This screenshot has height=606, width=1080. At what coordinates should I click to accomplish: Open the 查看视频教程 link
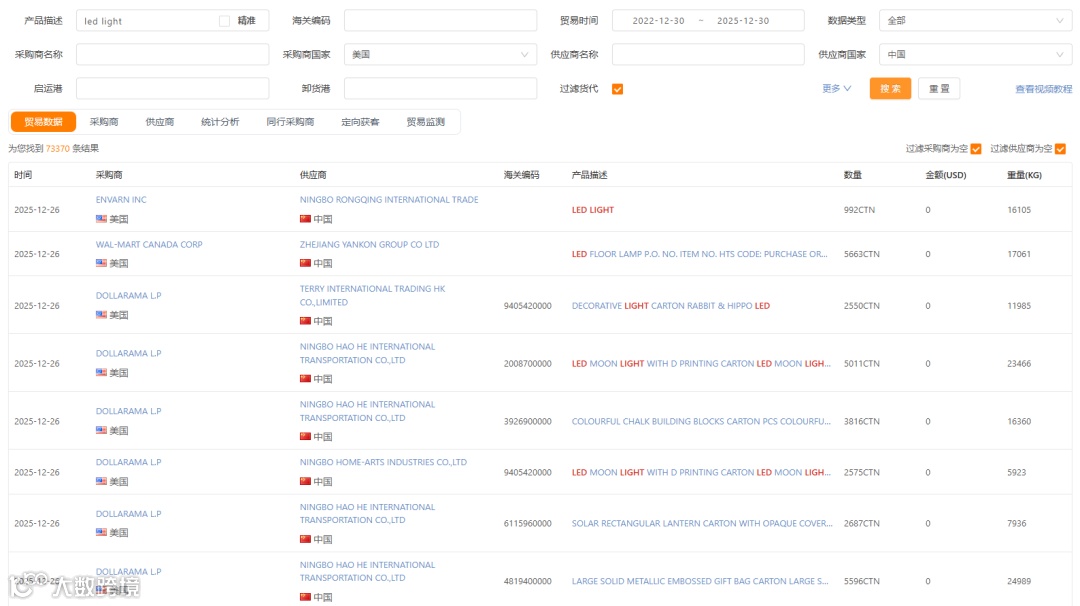pyautogui.click(x=1043, y=90)
